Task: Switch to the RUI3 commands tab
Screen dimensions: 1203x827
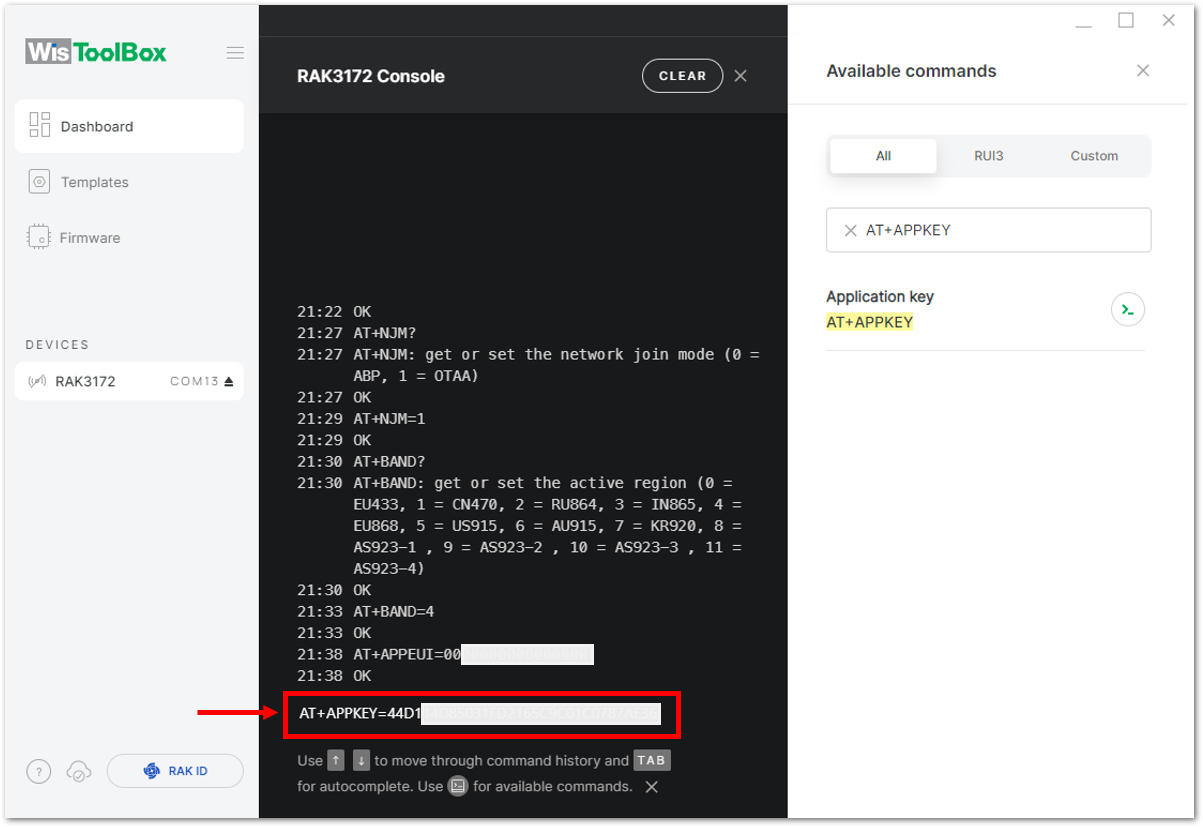Action: [x=989, y=156]
